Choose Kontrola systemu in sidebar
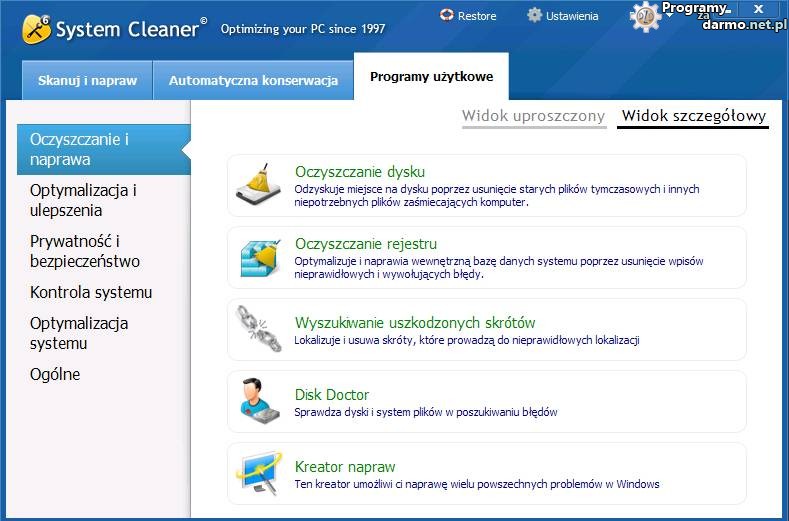 [x=91, y=292]
